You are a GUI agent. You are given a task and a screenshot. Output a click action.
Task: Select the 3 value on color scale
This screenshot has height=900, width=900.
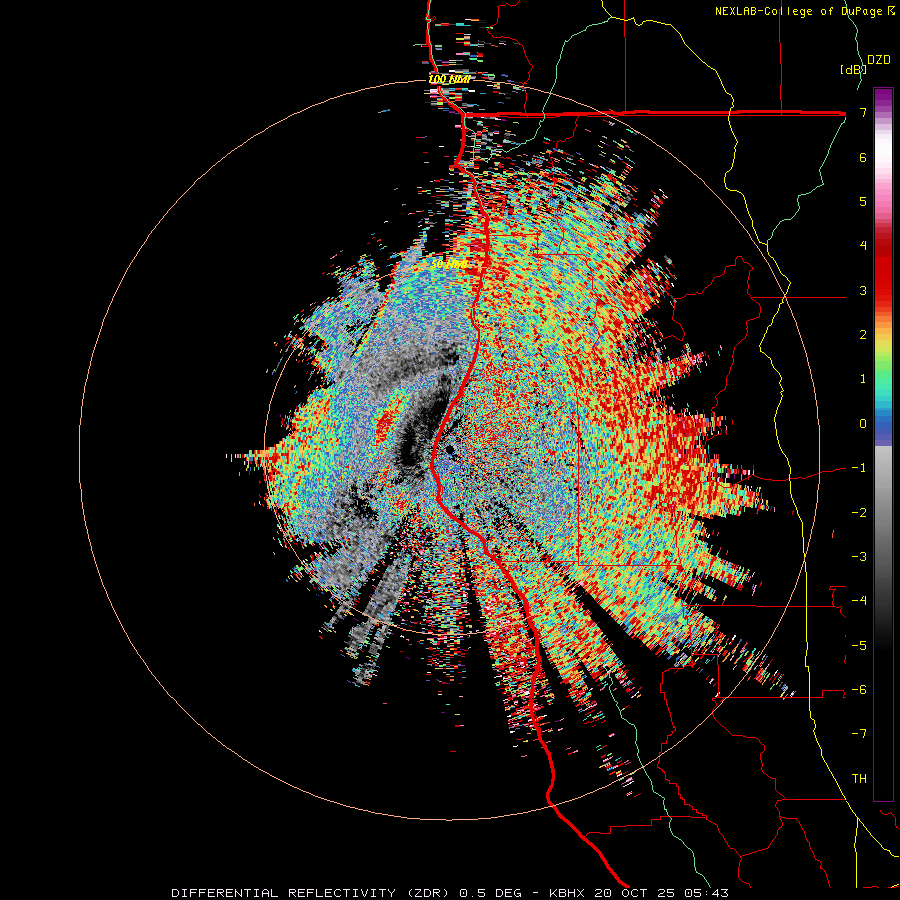863,290
